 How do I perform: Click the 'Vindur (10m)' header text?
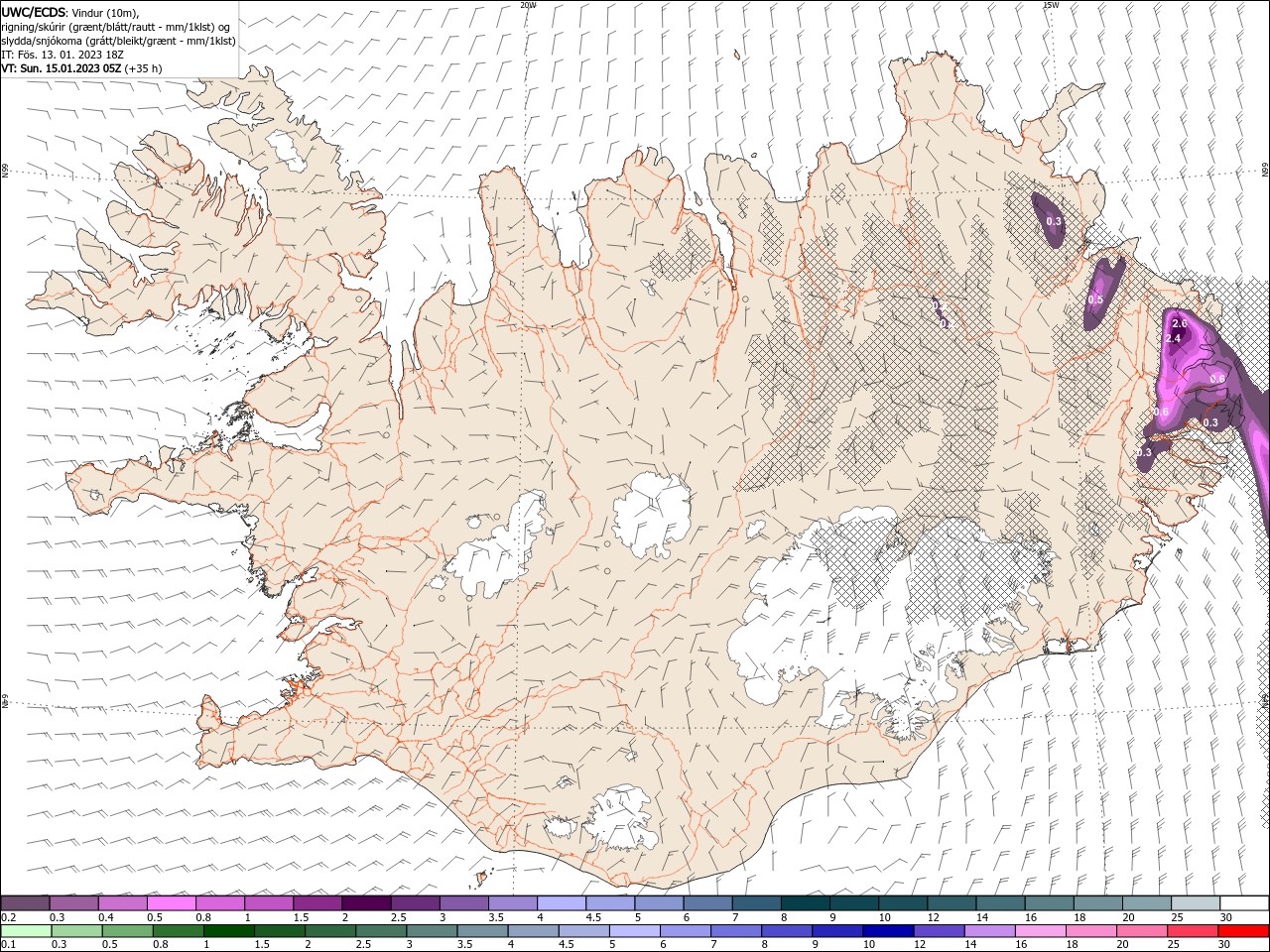click(x=106, y=12)
